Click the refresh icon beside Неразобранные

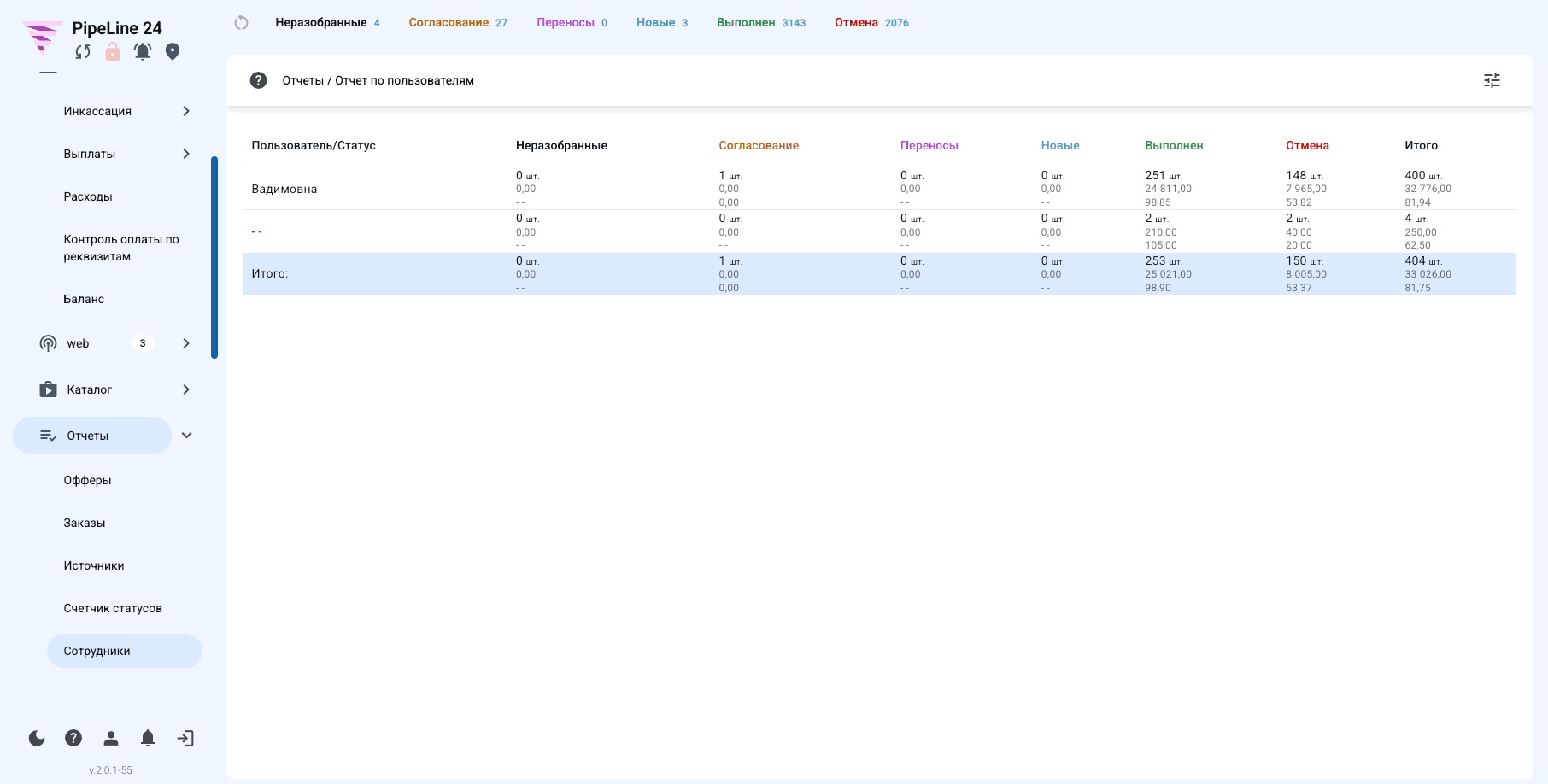241,23
